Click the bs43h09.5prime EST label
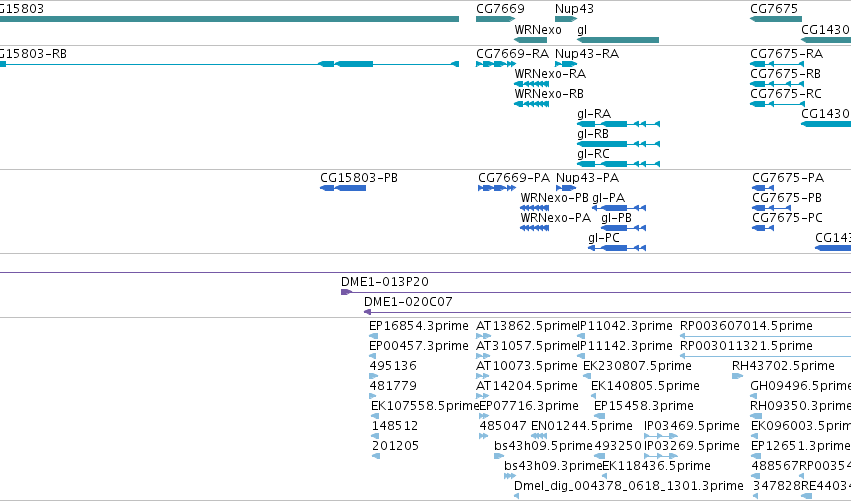Viewport: 851px width, 501px height. [543, 447]
